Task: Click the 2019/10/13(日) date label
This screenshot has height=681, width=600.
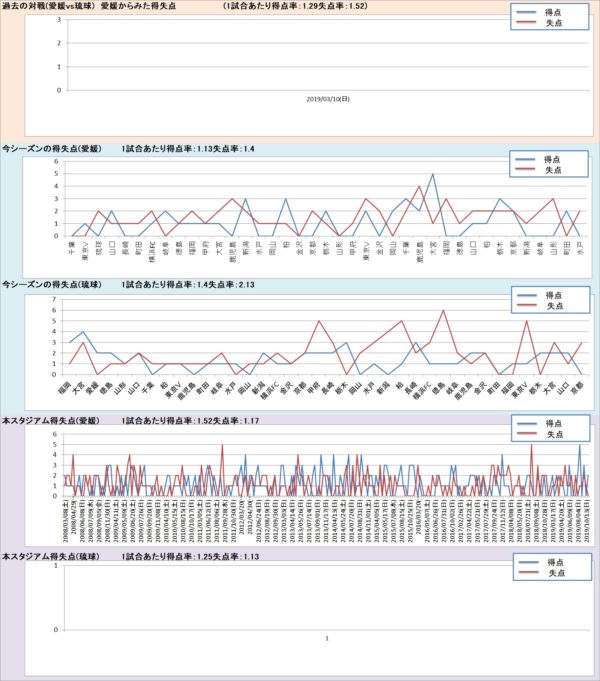Action: pyautogui.click(x=587, y=521)
